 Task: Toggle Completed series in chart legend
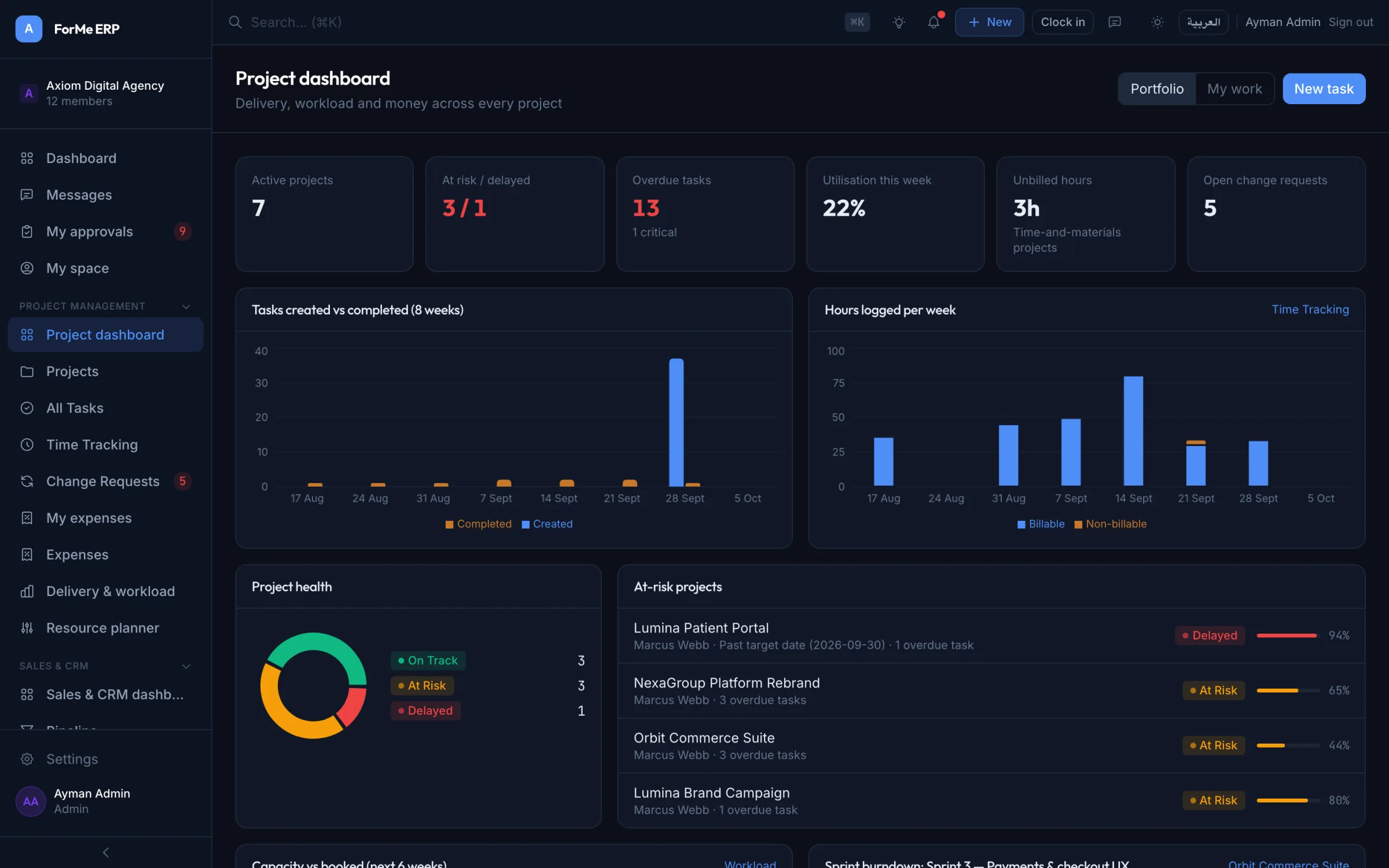478,524
